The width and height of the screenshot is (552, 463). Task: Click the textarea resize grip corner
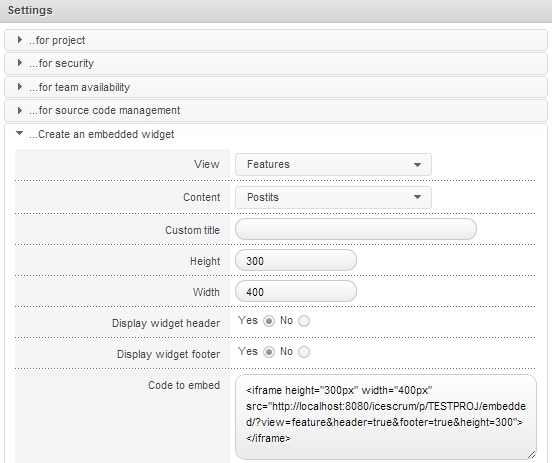(532, 455)
